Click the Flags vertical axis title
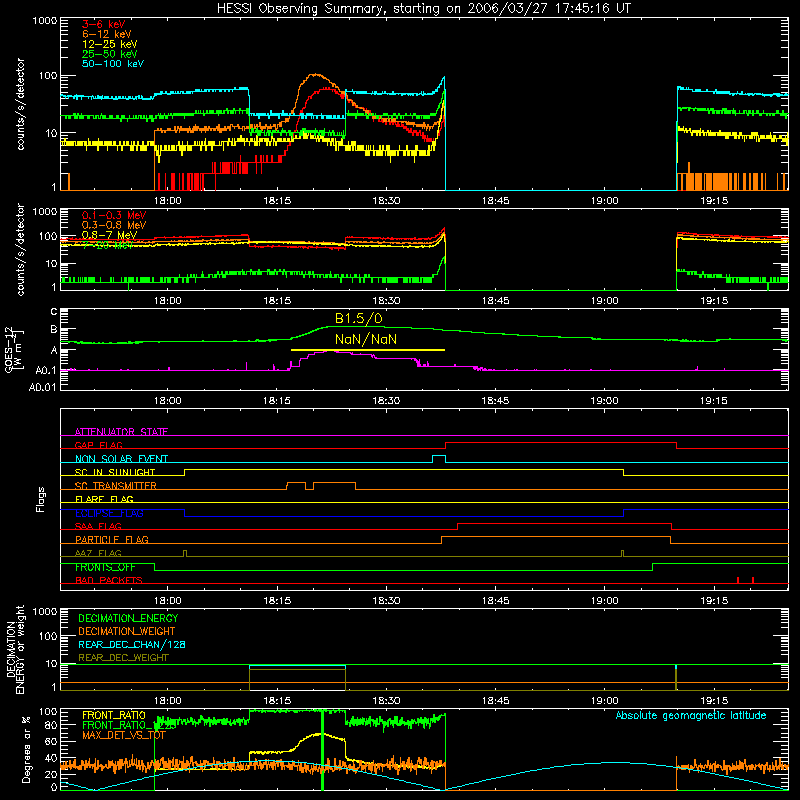Screen dimensions: 800x800 41,499
